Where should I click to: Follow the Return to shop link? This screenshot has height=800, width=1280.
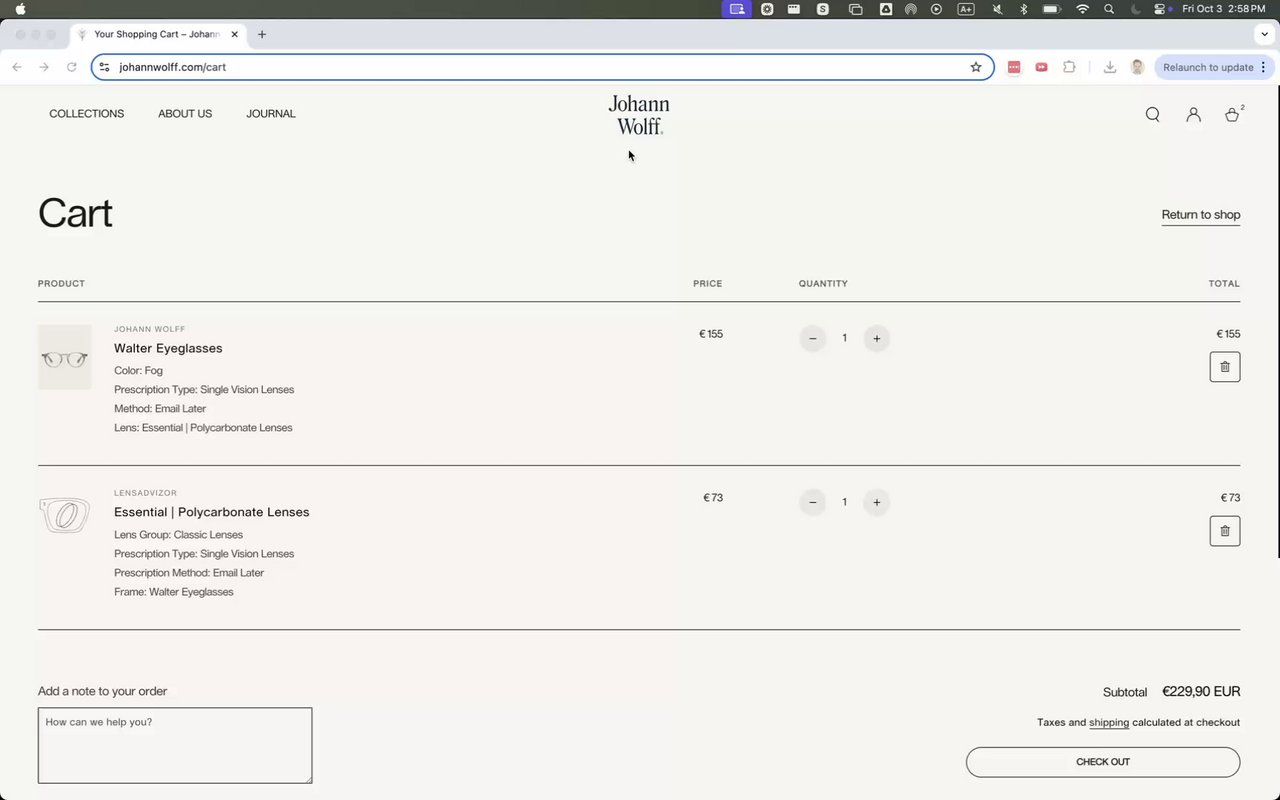click(x=1201, y=215)
